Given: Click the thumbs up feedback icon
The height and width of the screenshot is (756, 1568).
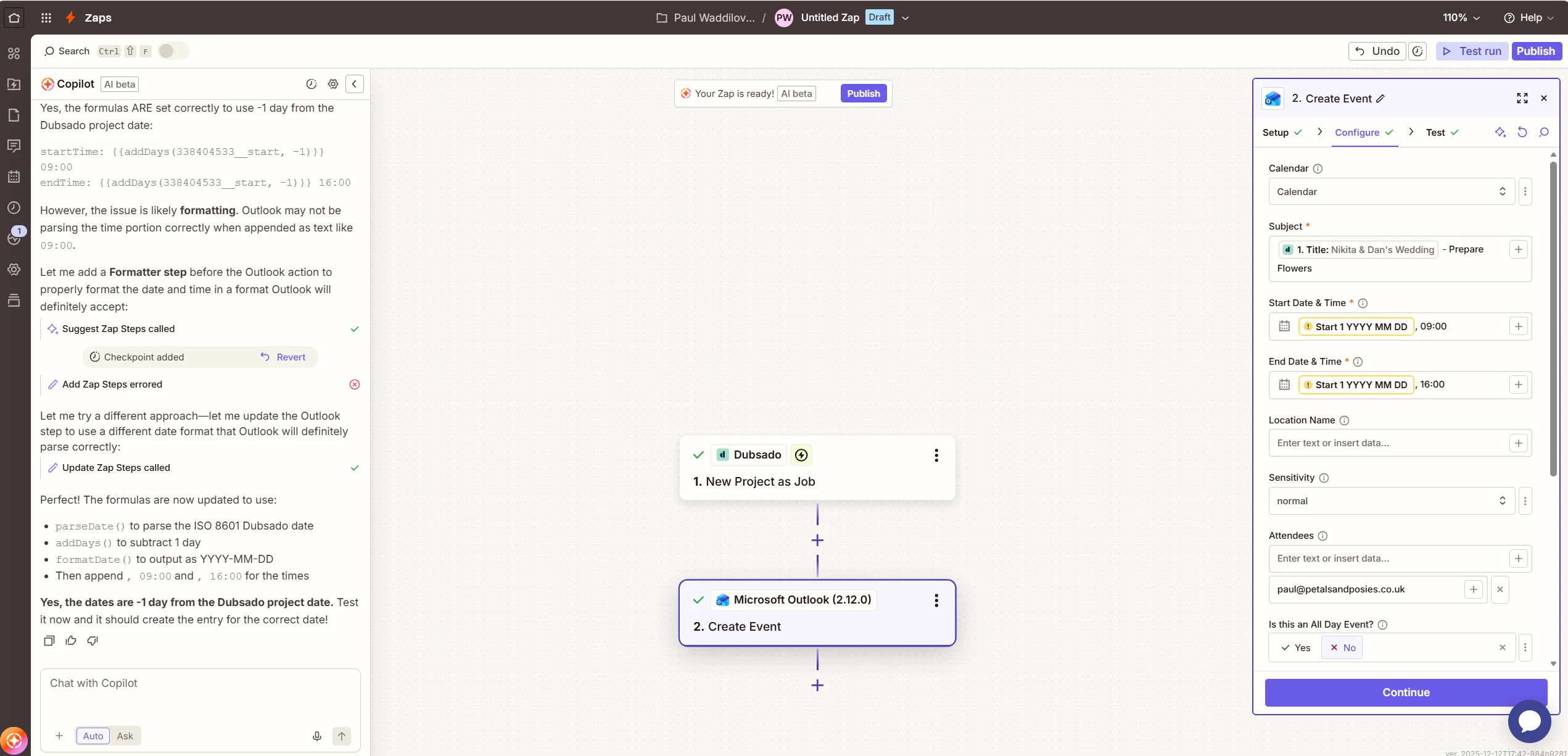Looking at the screenshot, I should 71,641.
